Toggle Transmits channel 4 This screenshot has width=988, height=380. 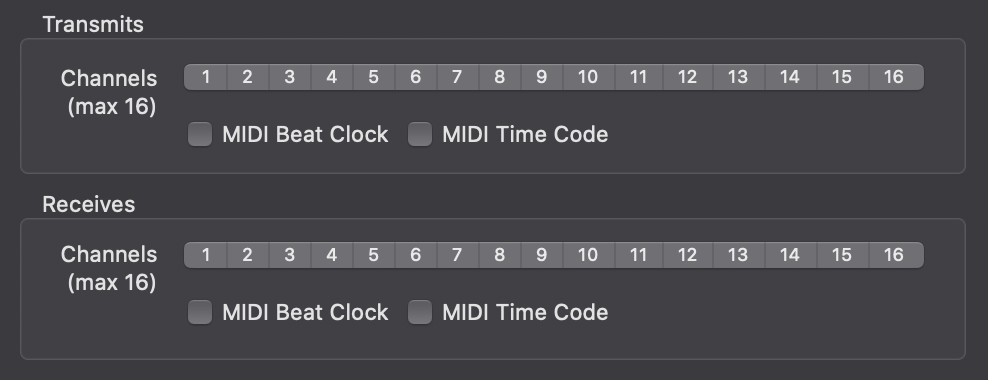[332, 77]
